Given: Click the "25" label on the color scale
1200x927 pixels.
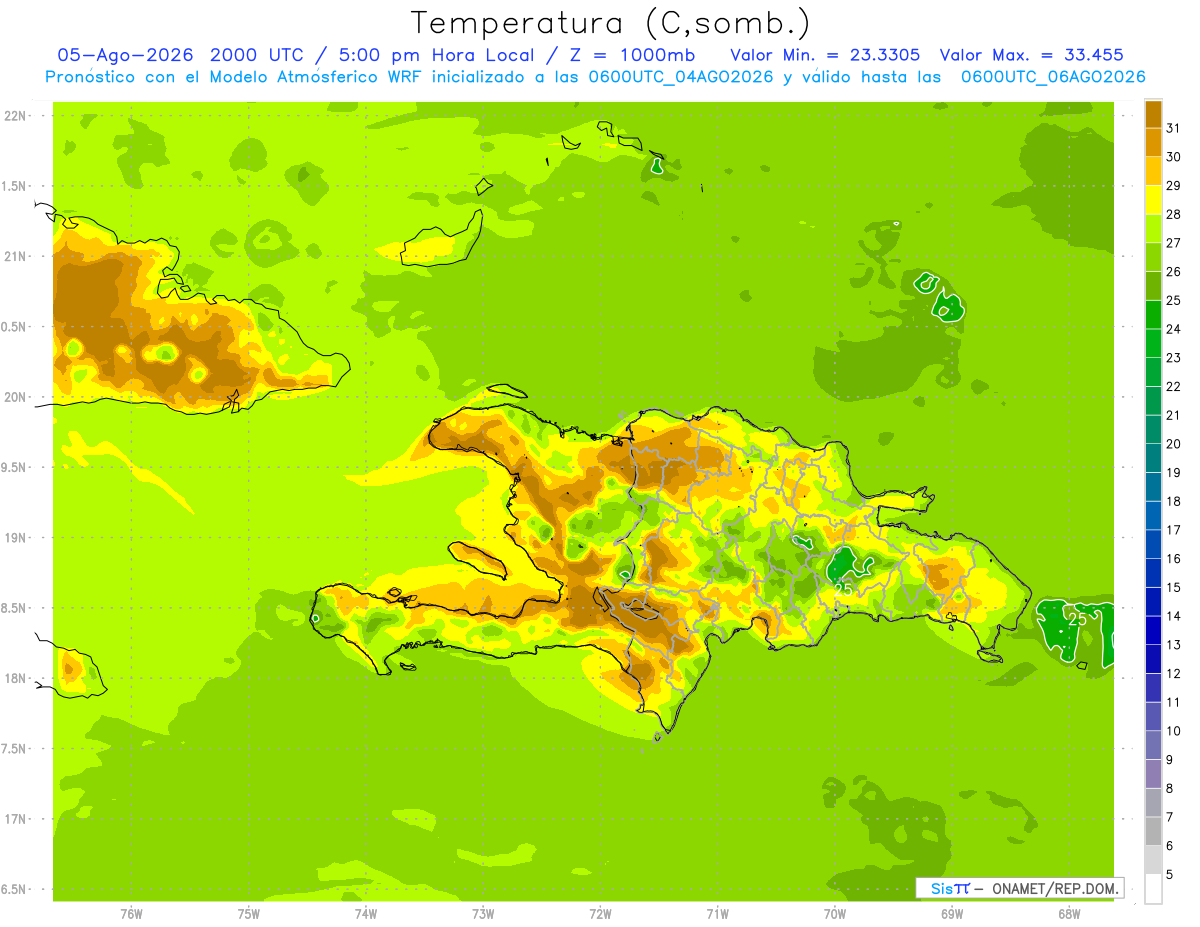Looking at the screenshot, I should pyautogui.click(x=1174, y=301).
